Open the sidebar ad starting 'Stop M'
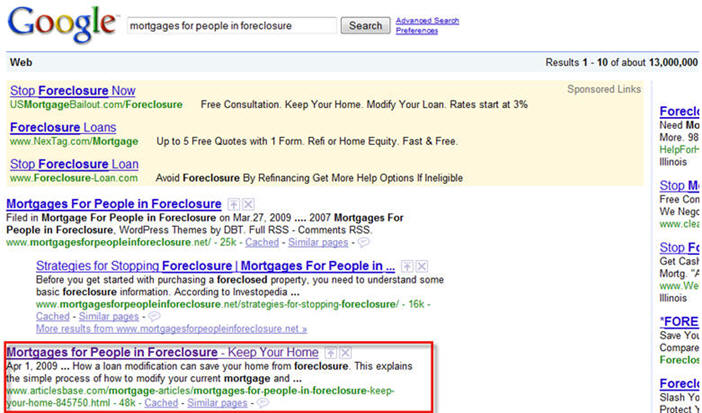 [679, 185]
